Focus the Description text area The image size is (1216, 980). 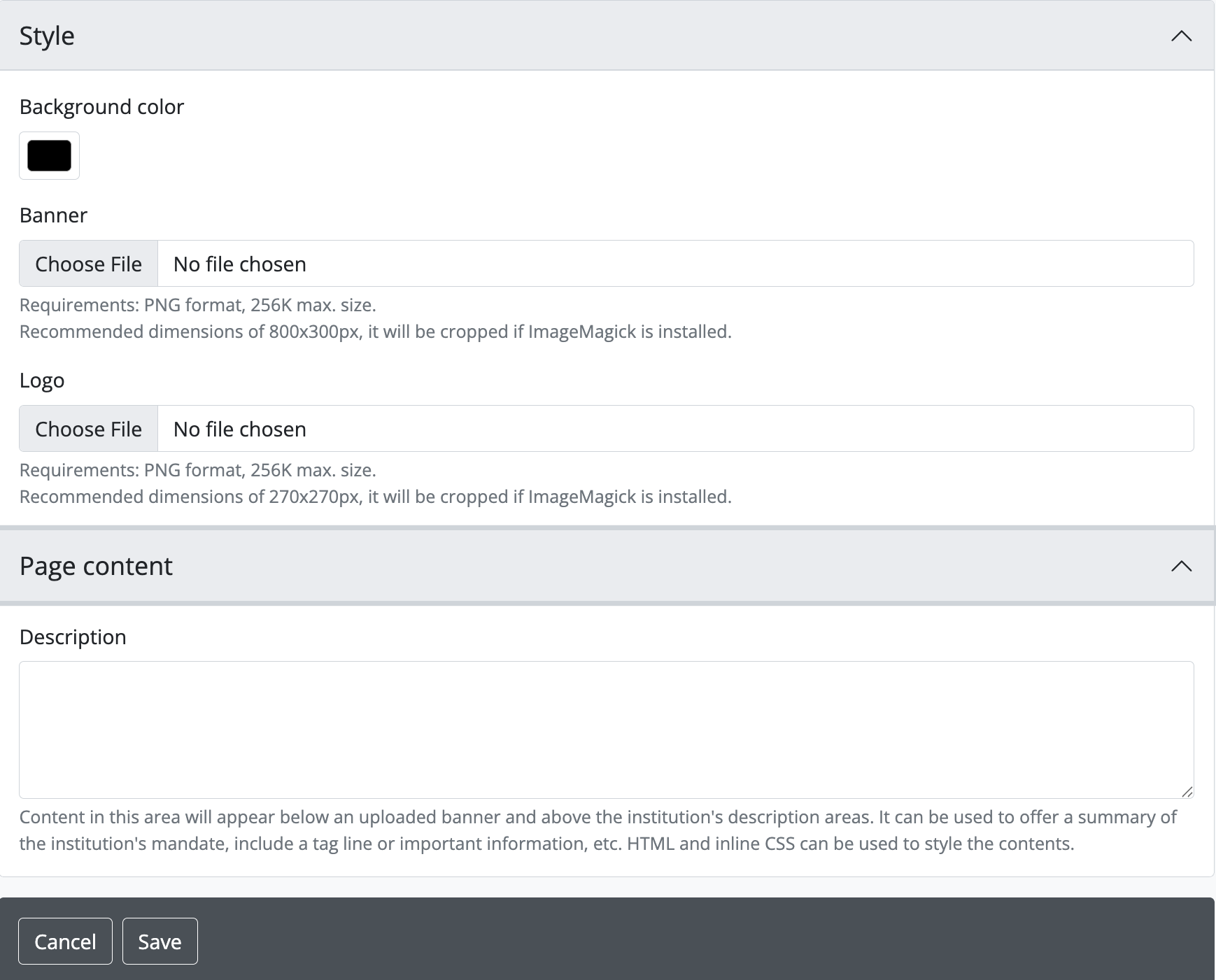606,730
